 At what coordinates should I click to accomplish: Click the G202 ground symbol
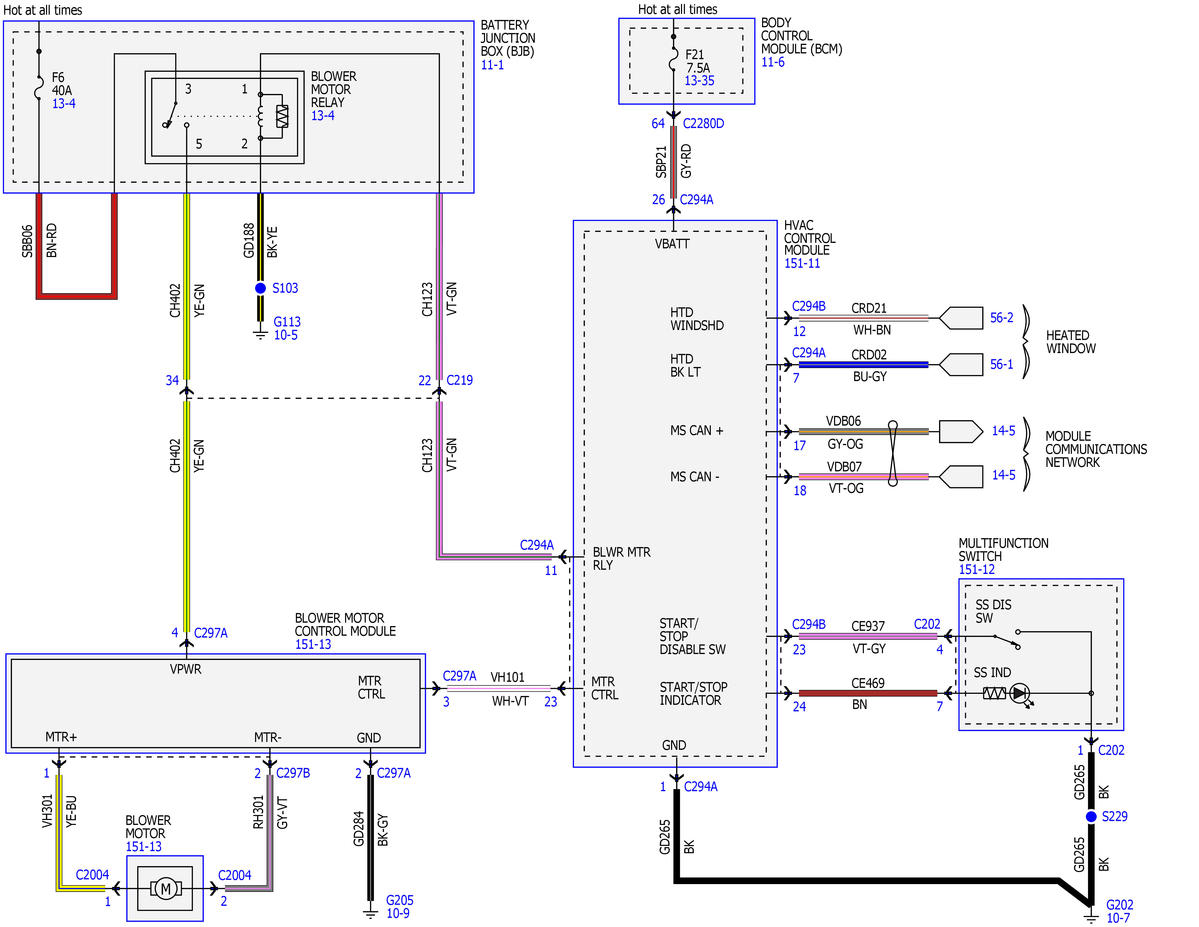click(1091, 915)
